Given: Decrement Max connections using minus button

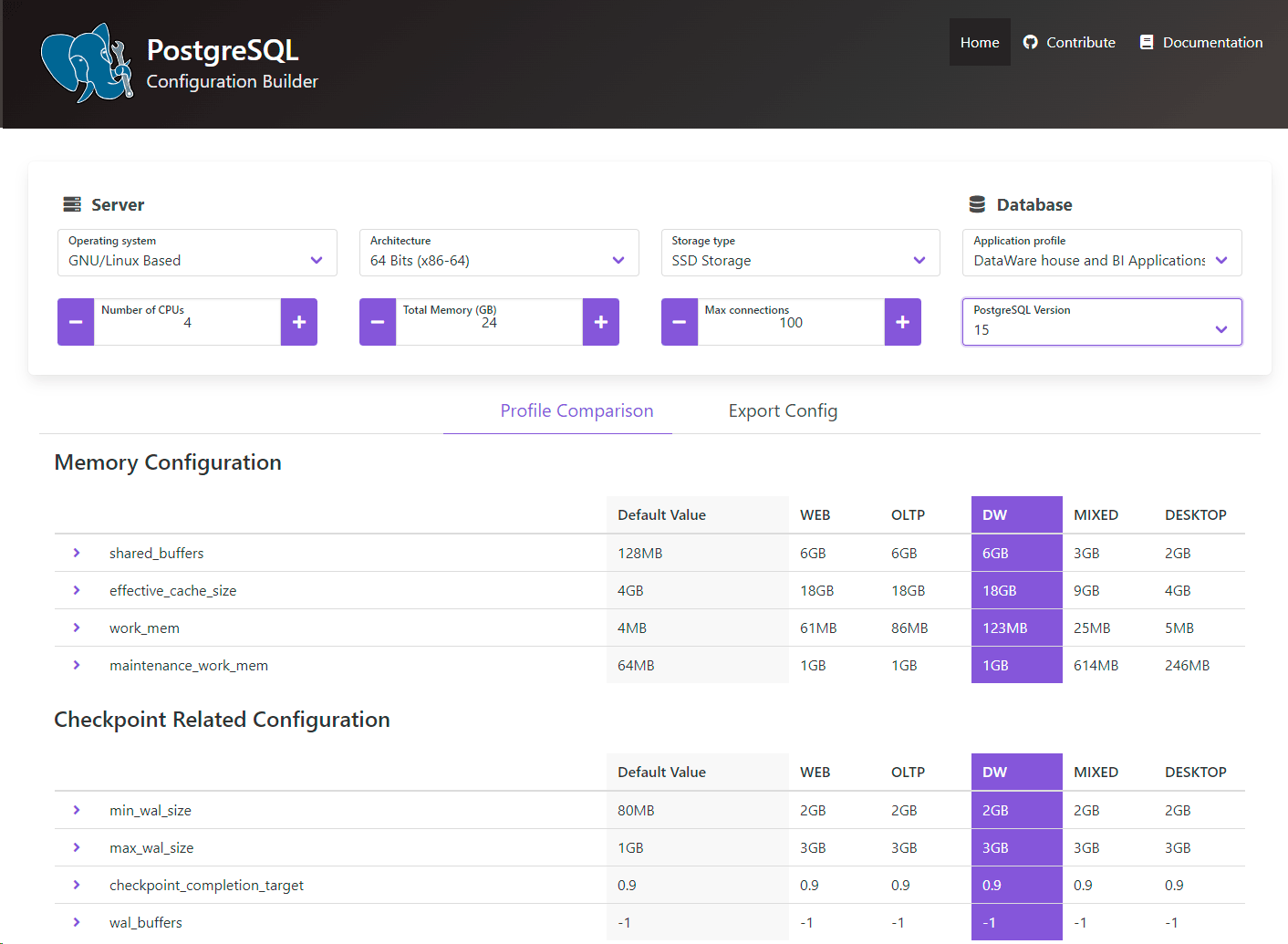Looking at the screenshot, I should (x=680, y=322).
